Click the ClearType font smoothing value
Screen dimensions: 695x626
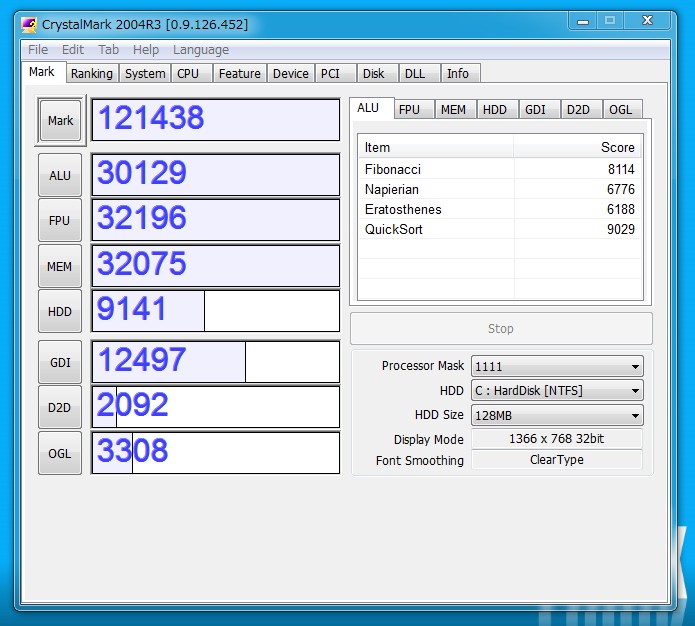point(557,460)
